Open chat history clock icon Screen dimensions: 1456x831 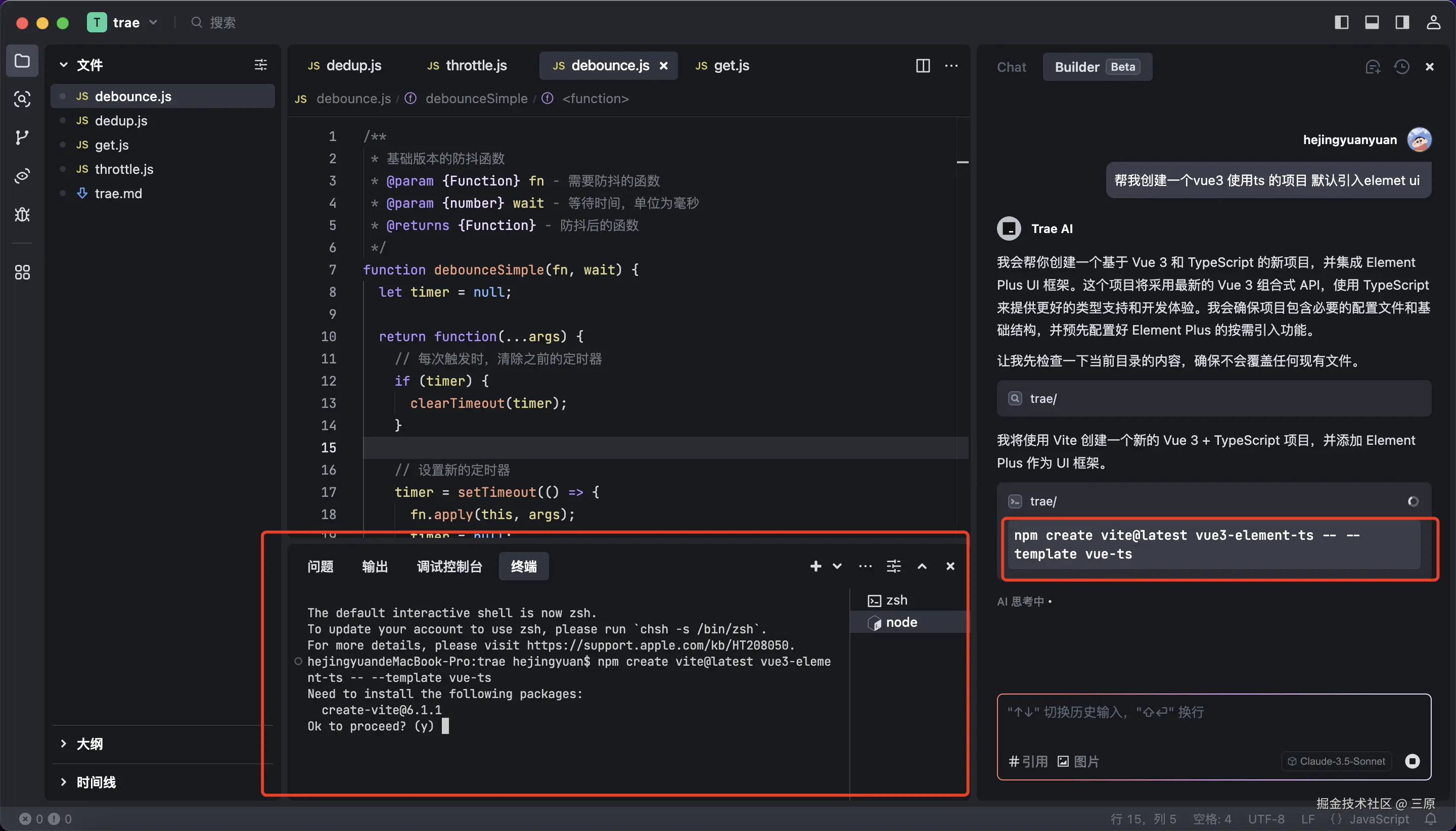click(1401, 67)
